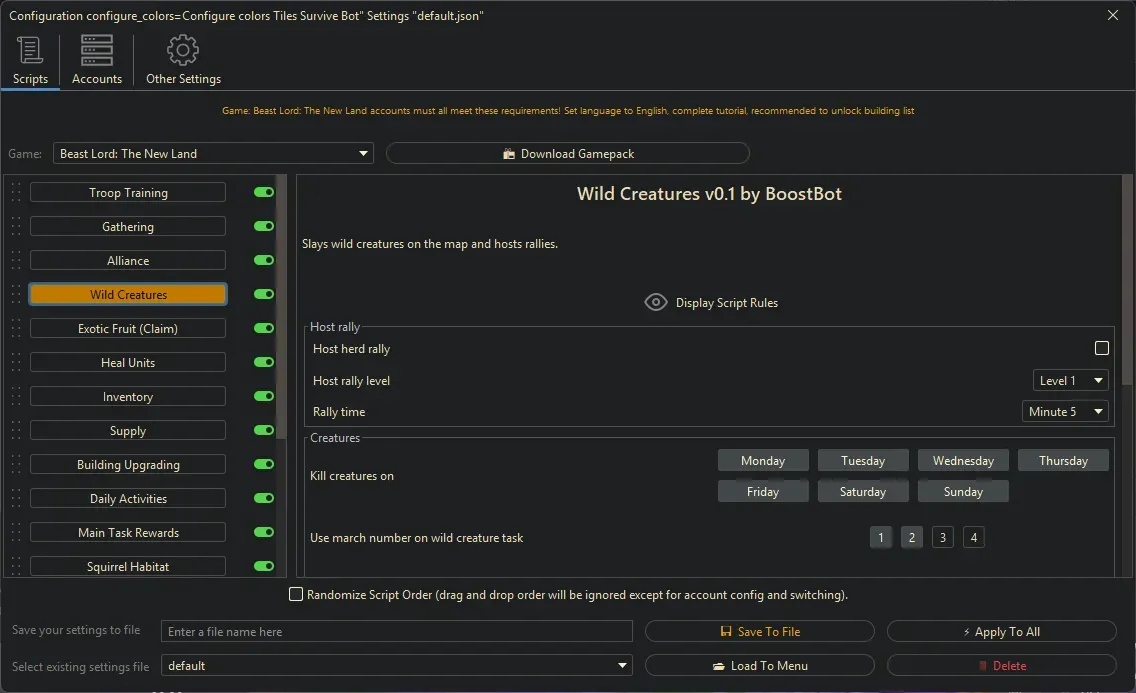Viewport: 1136px width, 693px height.
Task: Expand the Host rally level dropdown
Action: (1070, 381)
